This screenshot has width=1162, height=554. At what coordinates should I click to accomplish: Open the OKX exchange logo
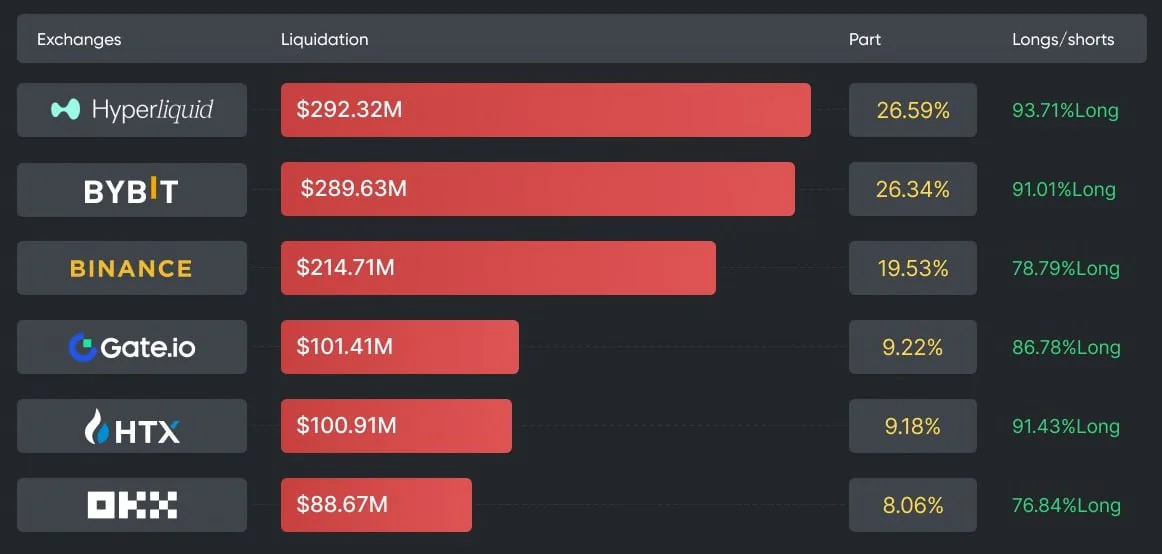tap(132, 505)
